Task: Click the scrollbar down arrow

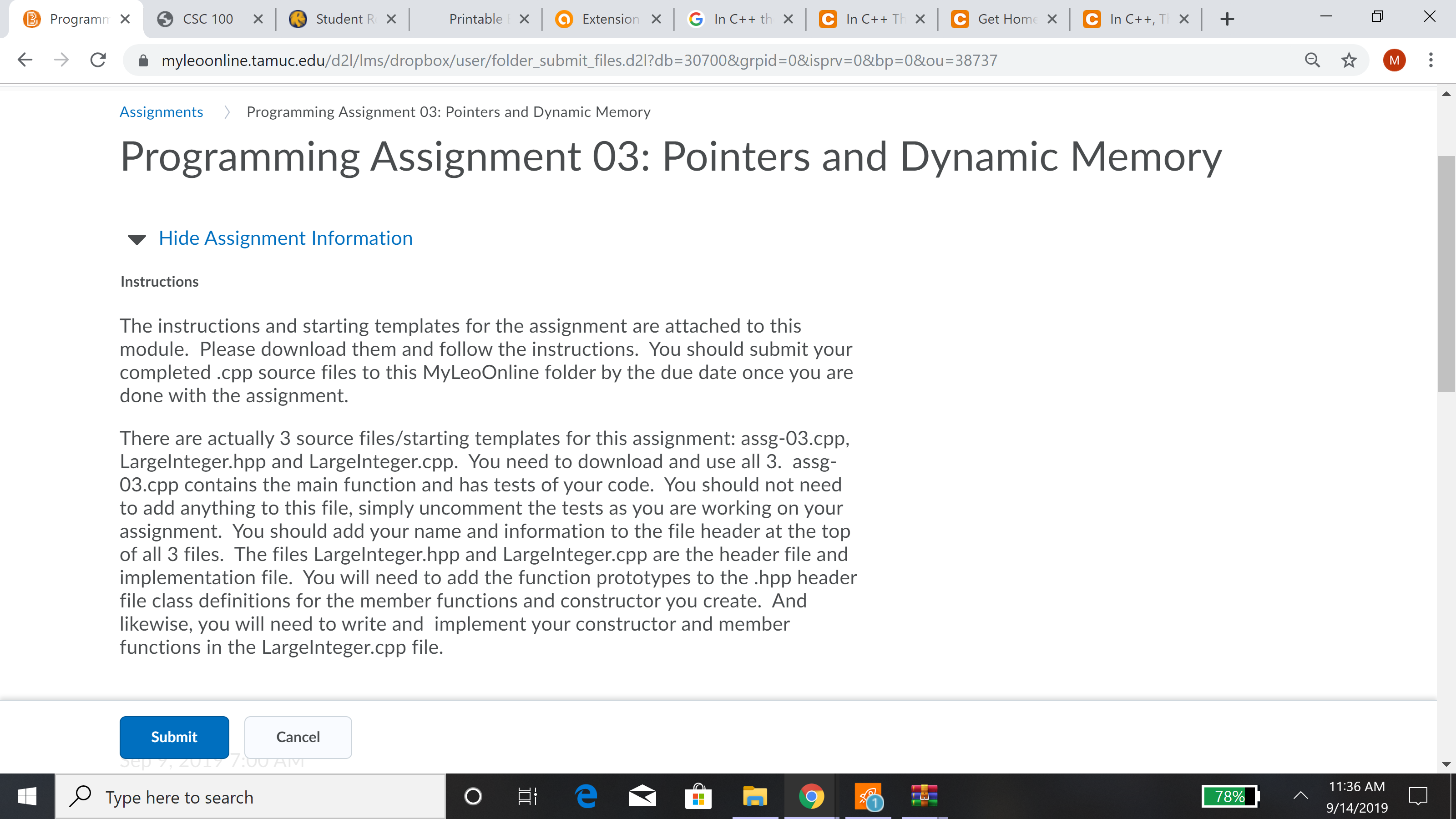Action: [1446, 764]
